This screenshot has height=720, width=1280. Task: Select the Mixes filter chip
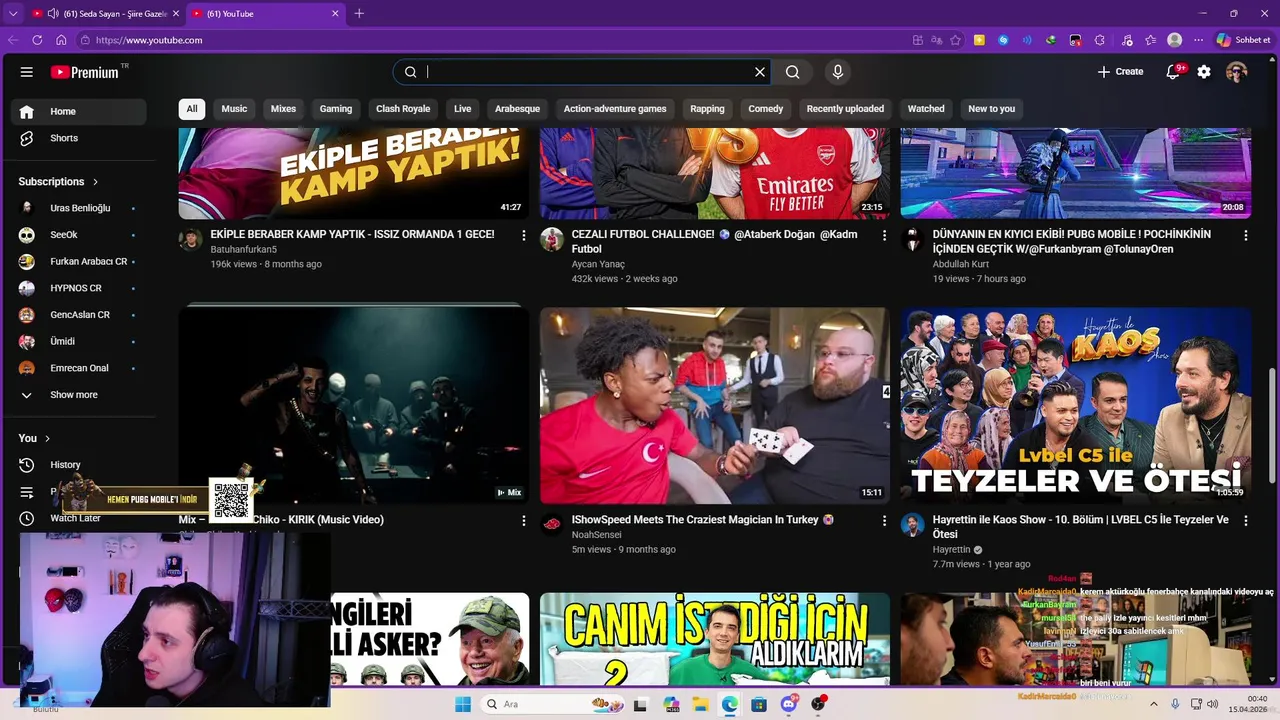(x=283, y=109)
